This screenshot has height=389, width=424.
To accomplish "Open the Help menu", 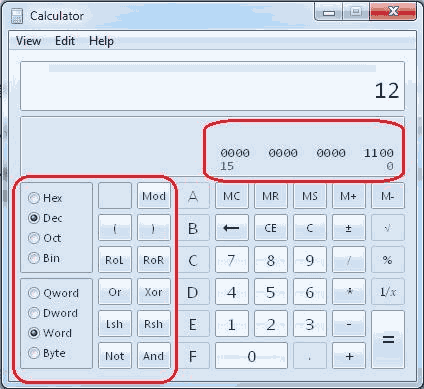I will click(101, 41).
